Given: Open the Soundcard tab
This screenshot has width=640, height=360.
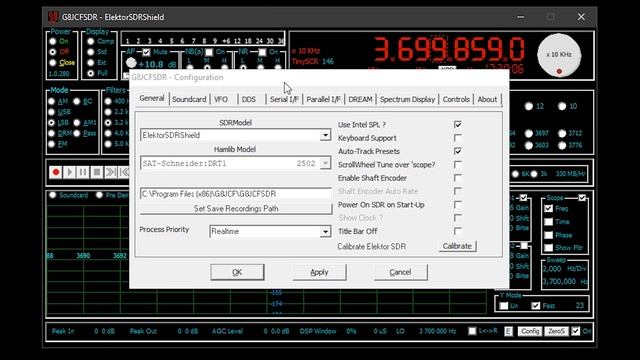Looking at the screenshot, I should click(x=189, y=99).
